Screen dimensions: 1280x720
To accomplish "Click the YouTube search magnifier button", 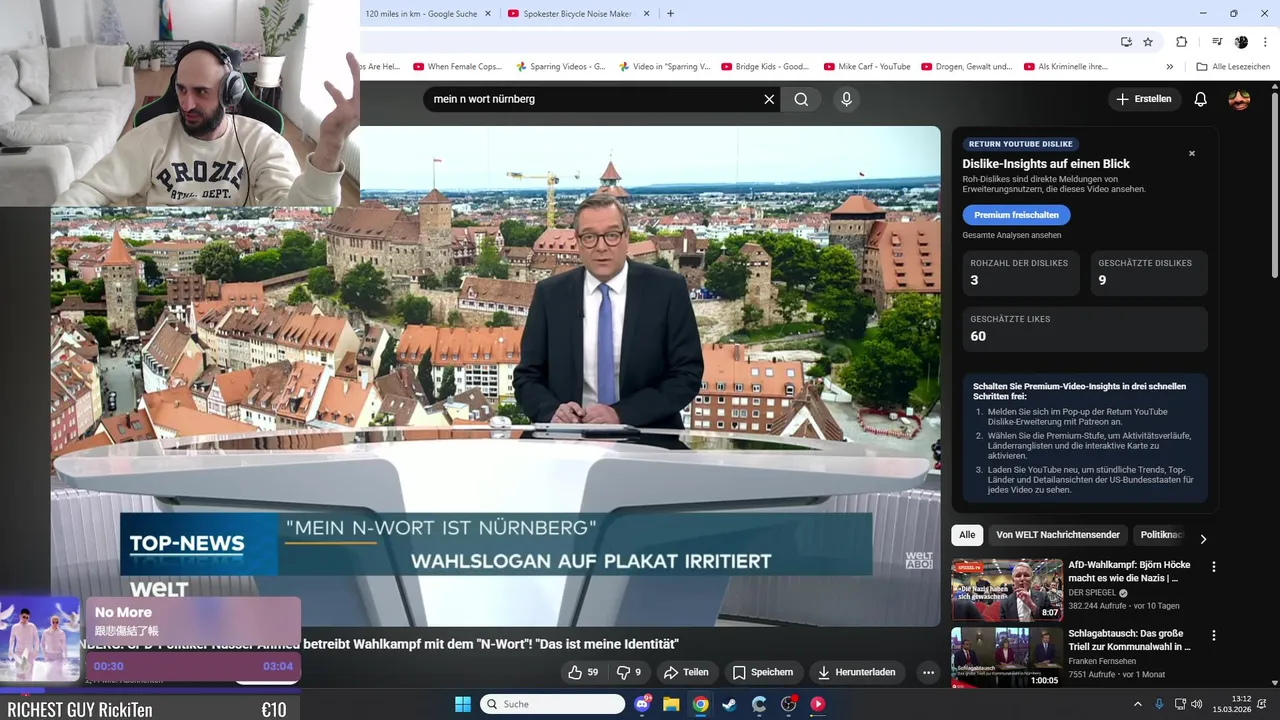I will coord(801,99).
